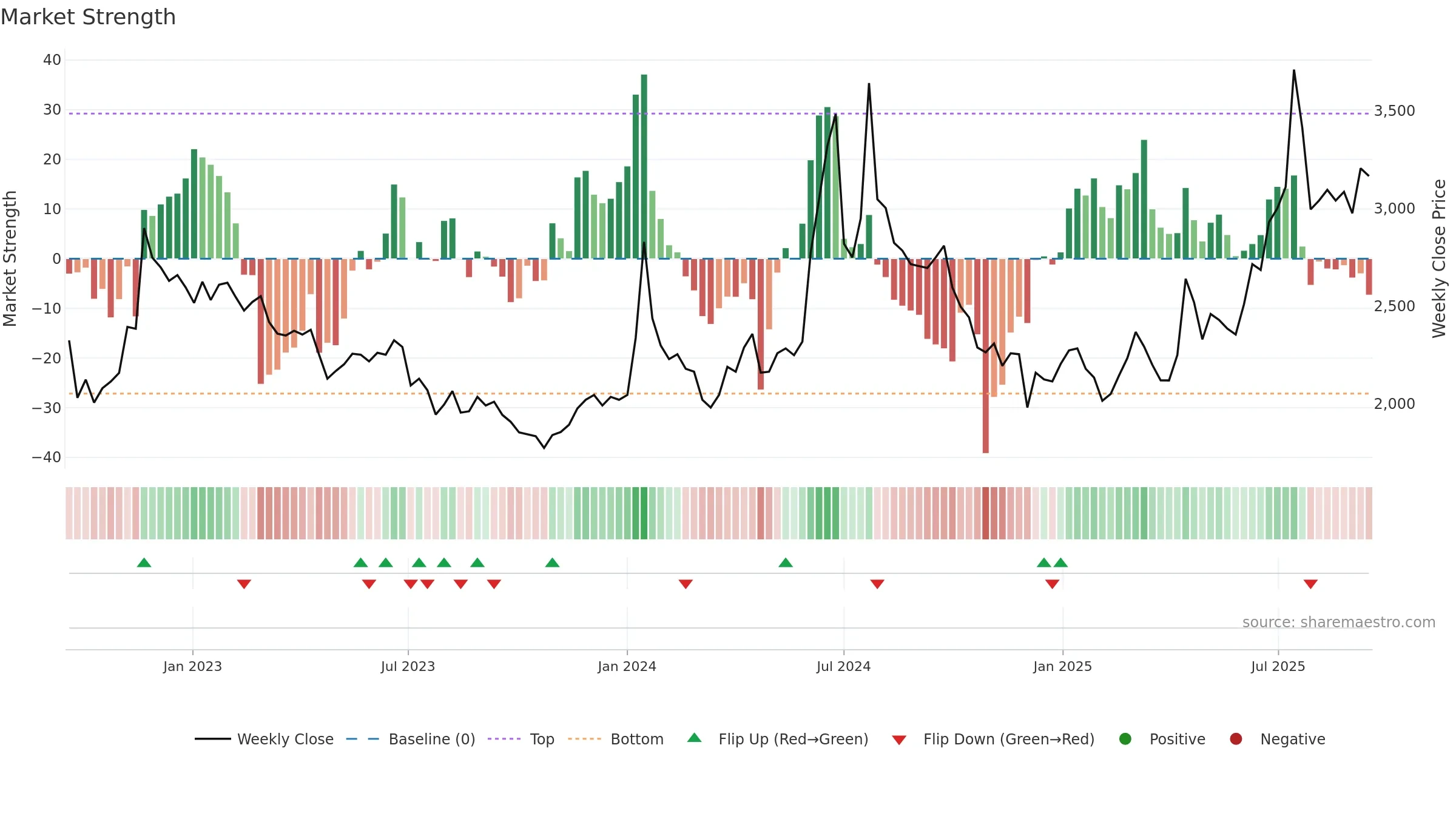The image size is (1456, 819).
Task: Click the Jan 2024 axis label
Action: (x=627, y=666)
